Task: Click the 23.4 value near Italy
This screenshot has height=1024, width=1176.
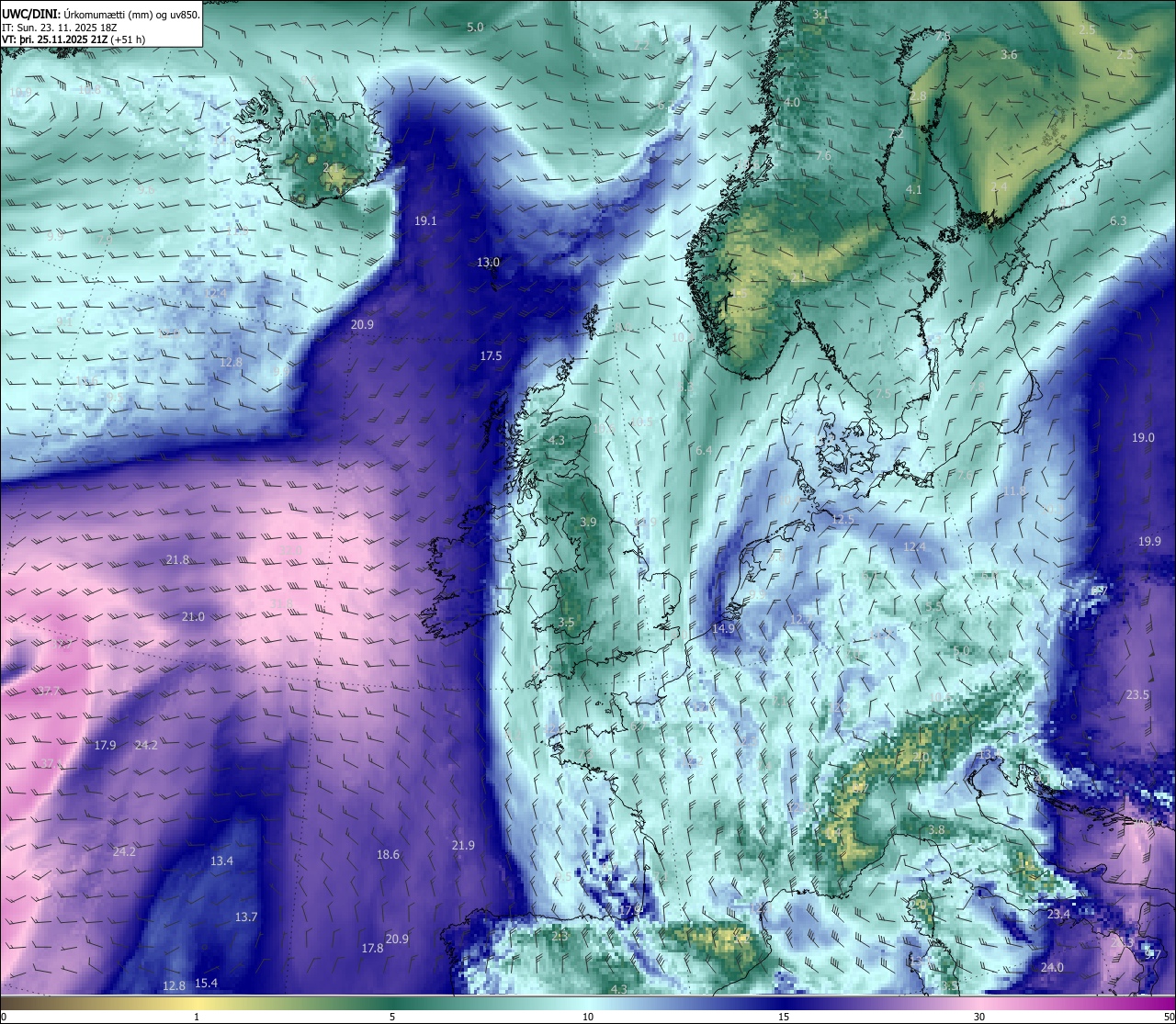Action: (x=1058, y=915)
